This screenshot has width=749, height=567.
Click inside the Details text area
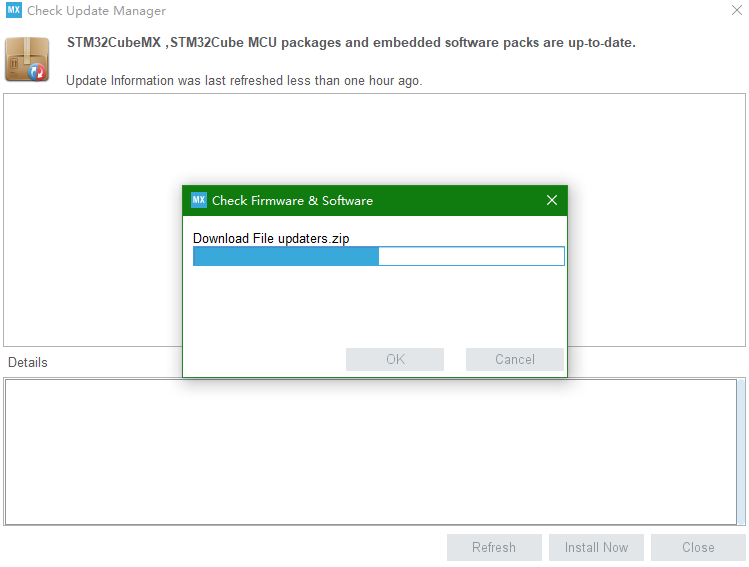click(371, 451)
